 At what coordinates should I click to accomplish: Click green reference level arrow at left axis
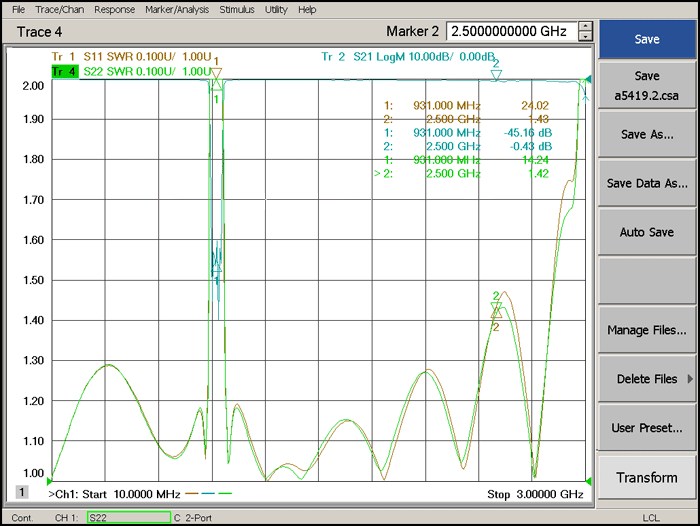[49, 481]
